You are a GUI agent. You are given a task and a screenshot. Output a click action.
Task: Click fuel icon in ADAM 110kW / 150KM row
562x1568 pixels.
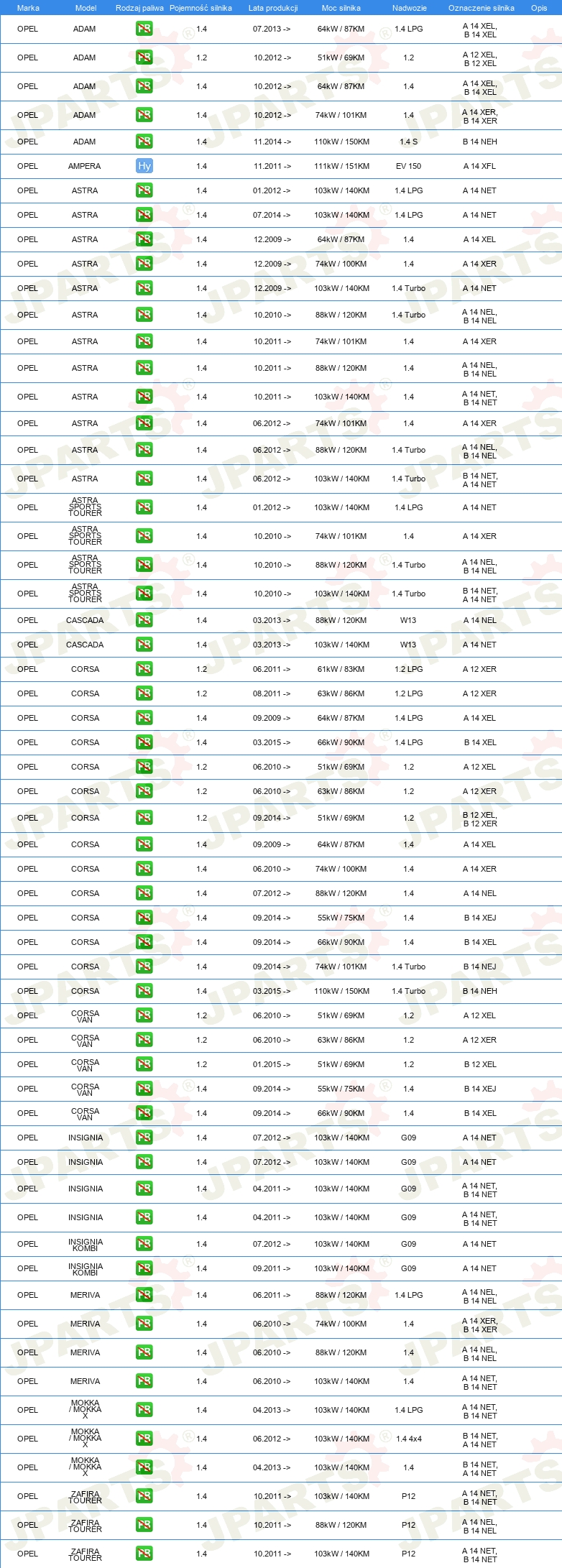point(144,142)
